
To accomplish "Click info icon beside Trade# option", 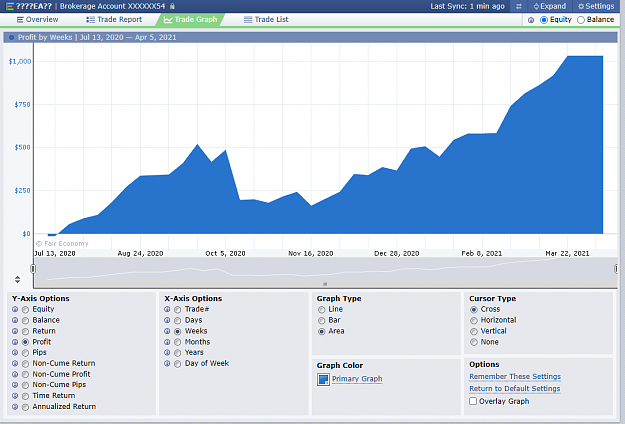I will pyautogui.click(x=167, y=309).
